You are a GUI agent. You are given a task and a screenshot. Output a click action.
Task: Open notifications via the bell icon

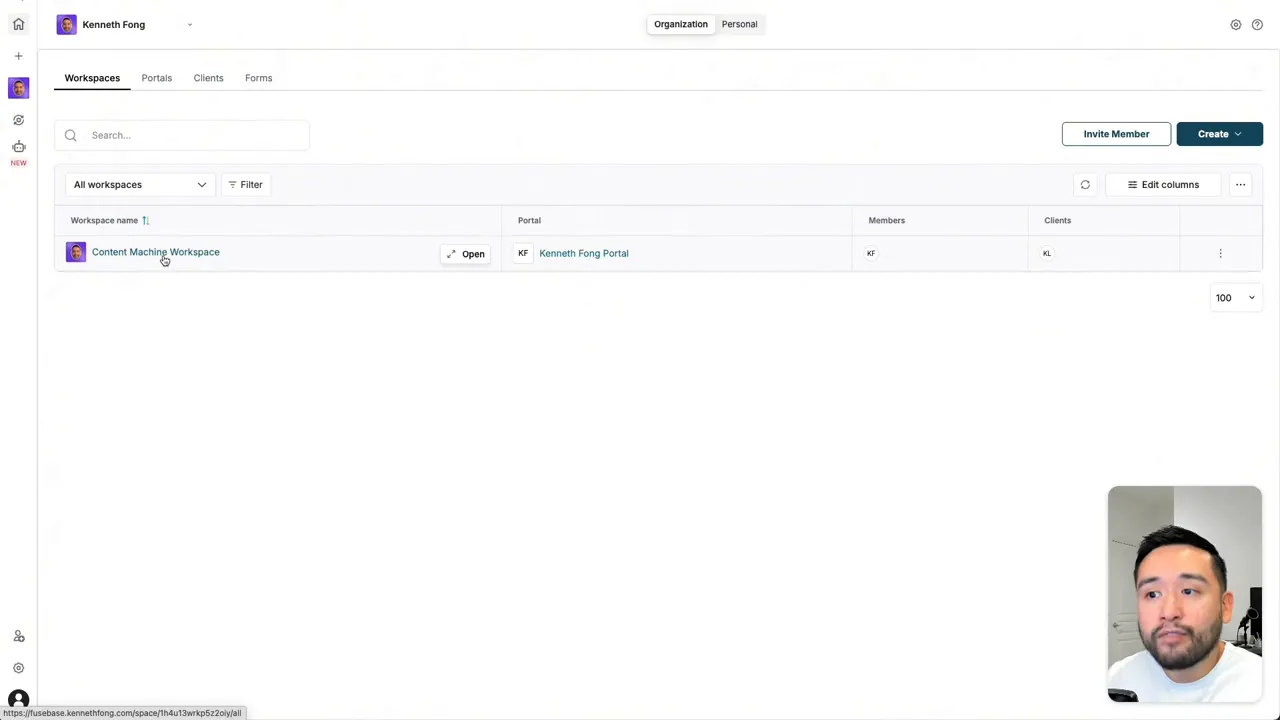tap(1236, 24)
